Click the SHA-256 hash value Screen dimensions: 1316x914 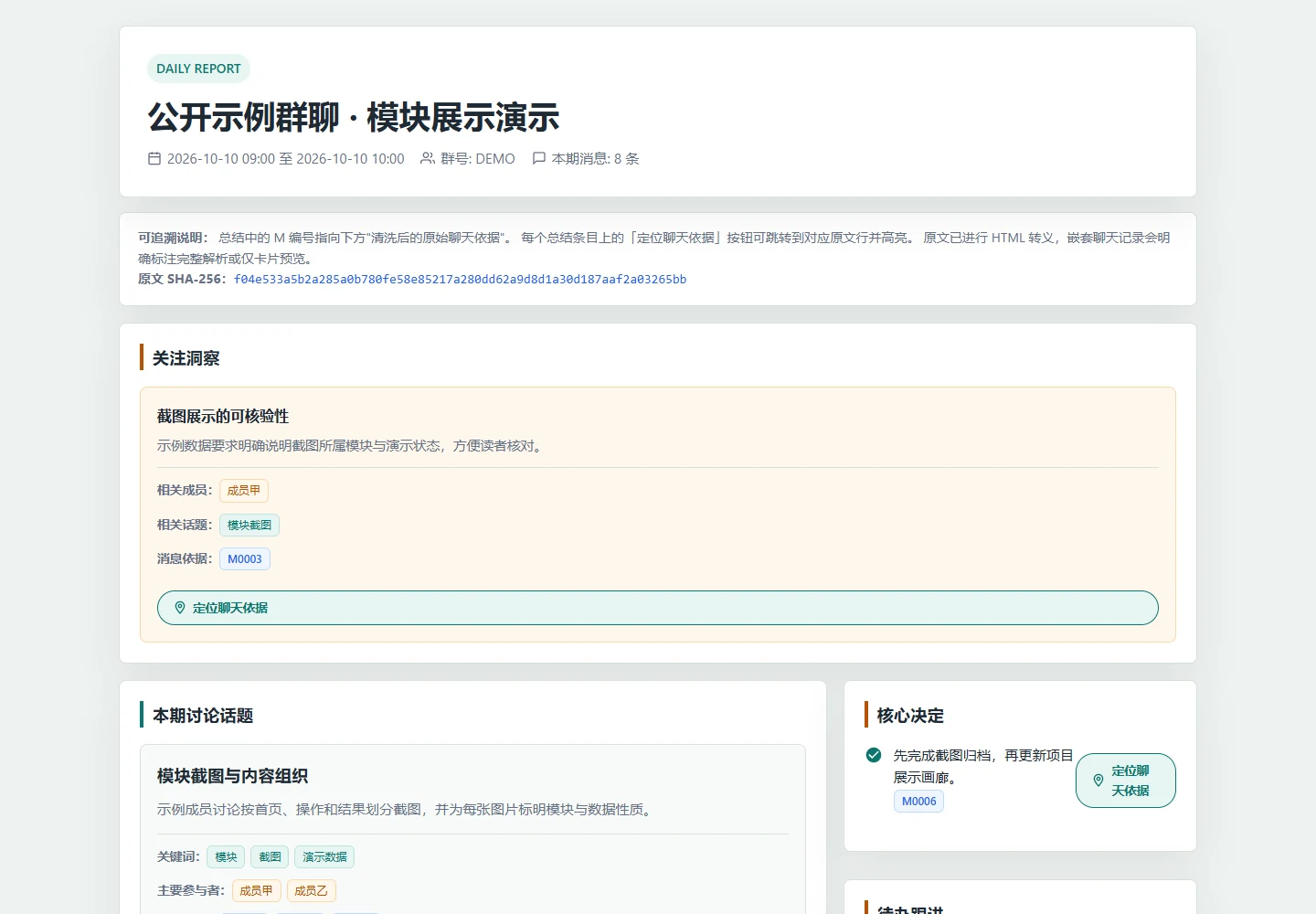460,280
